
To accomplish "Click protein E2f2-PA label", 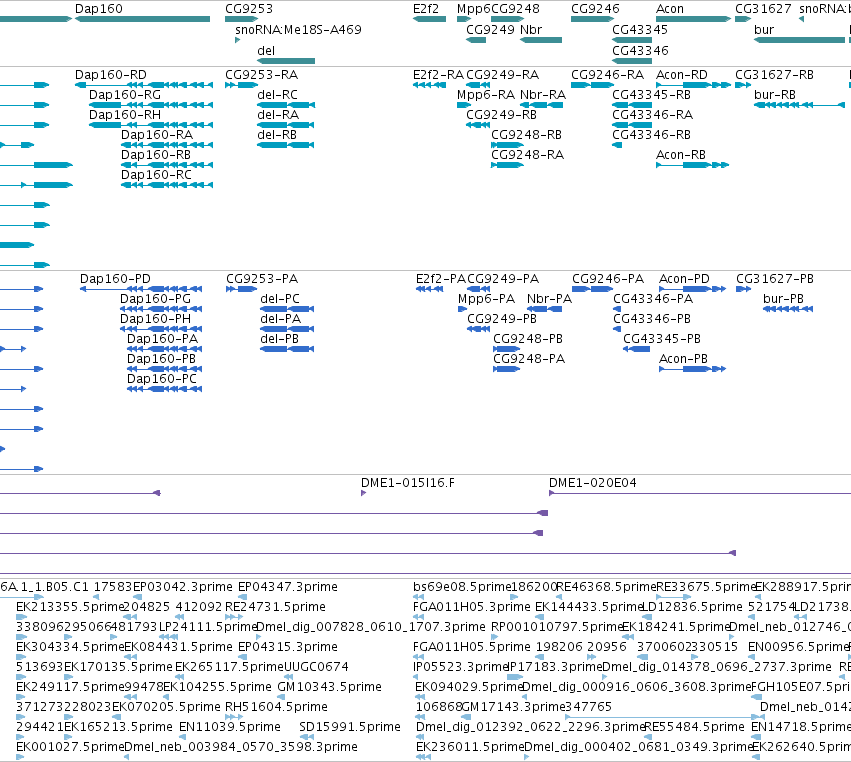I will pyautogui.click(x=441, y=278).
